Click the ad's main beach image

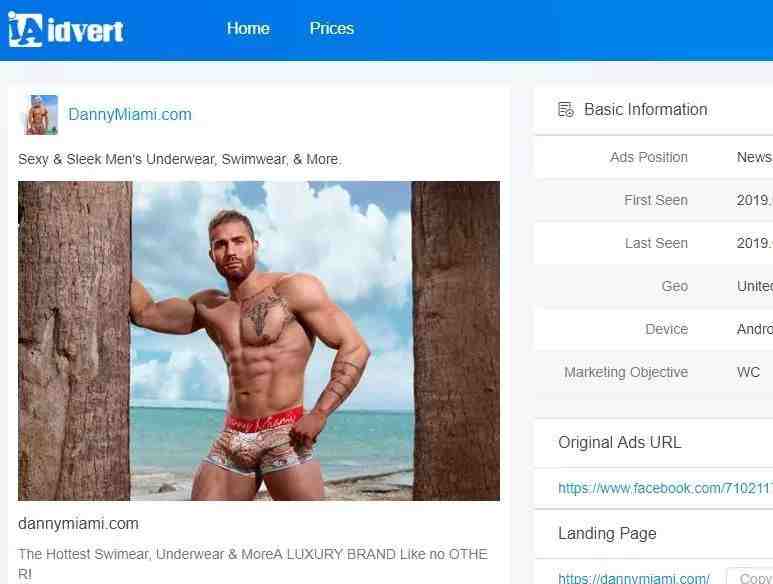click(x=259, y=341)
